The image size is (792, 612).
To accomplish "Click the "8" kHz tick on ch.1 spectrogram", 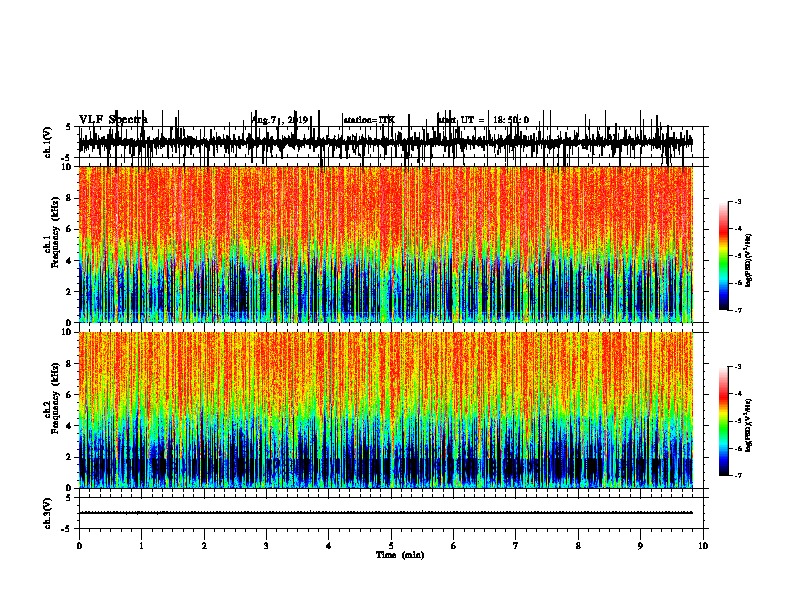I will 69,198.
